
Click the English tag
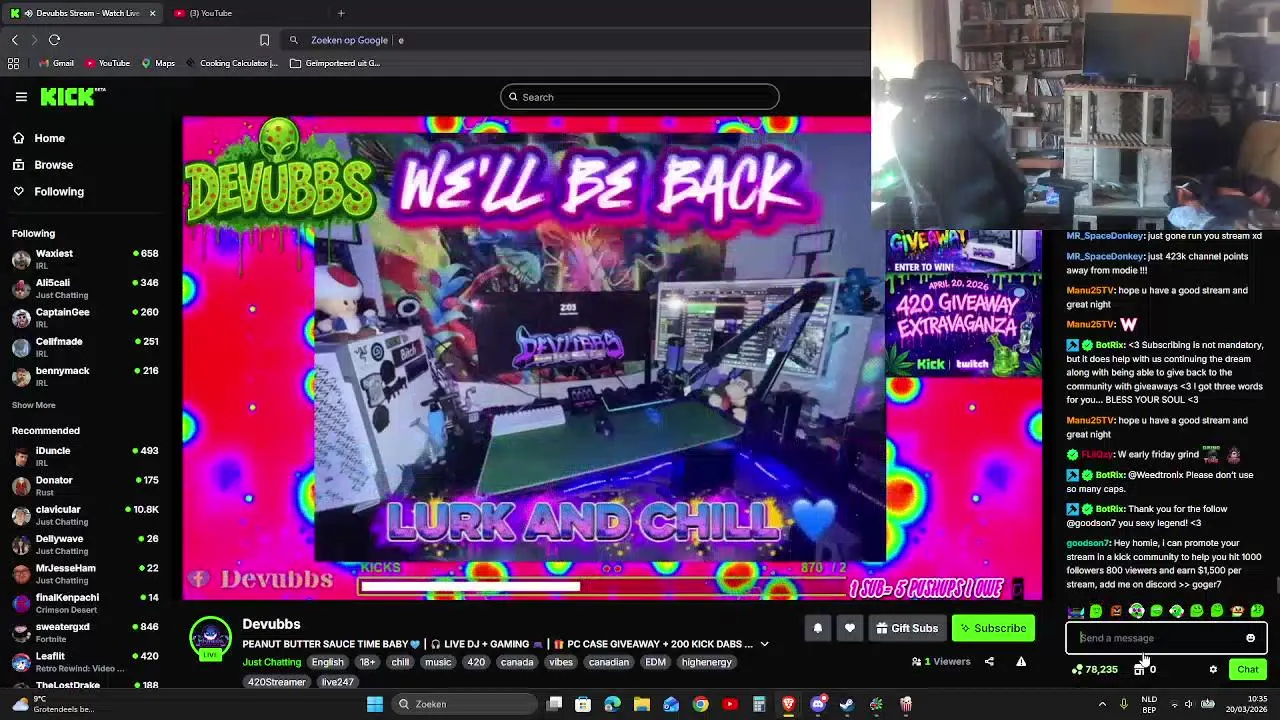tap(327, 662)
